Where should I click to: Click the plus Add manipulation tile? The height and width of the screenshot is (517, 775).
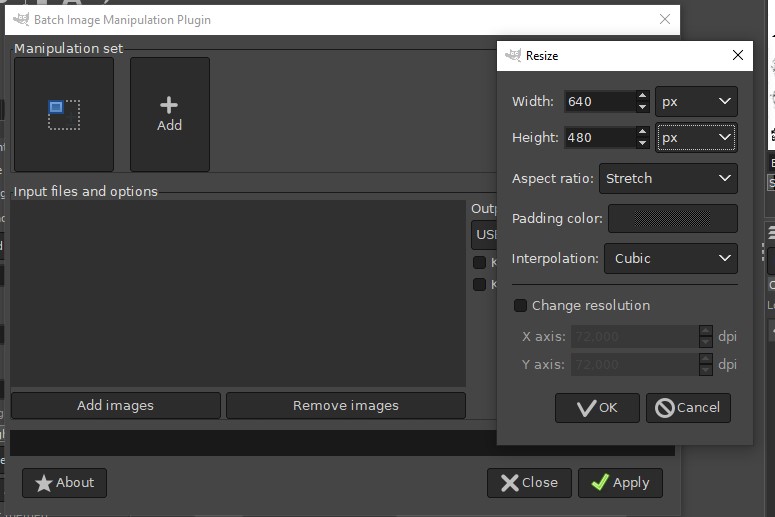click(169, 114)
